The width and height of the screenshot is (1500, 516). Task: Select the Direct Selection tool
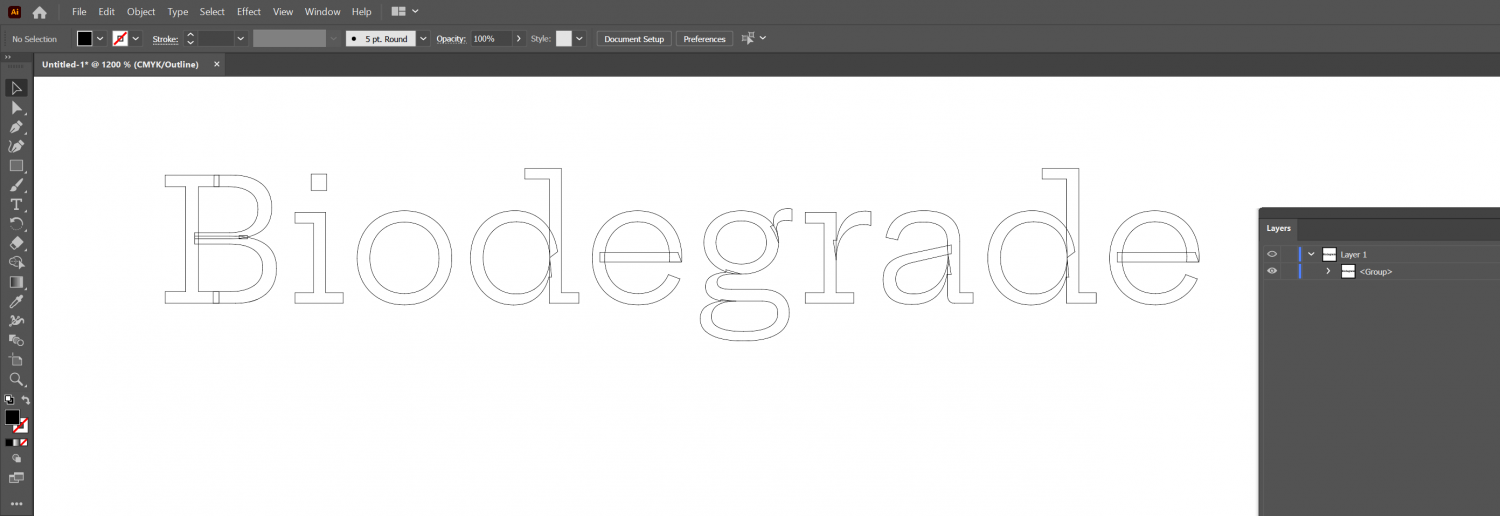pos(16,108)
